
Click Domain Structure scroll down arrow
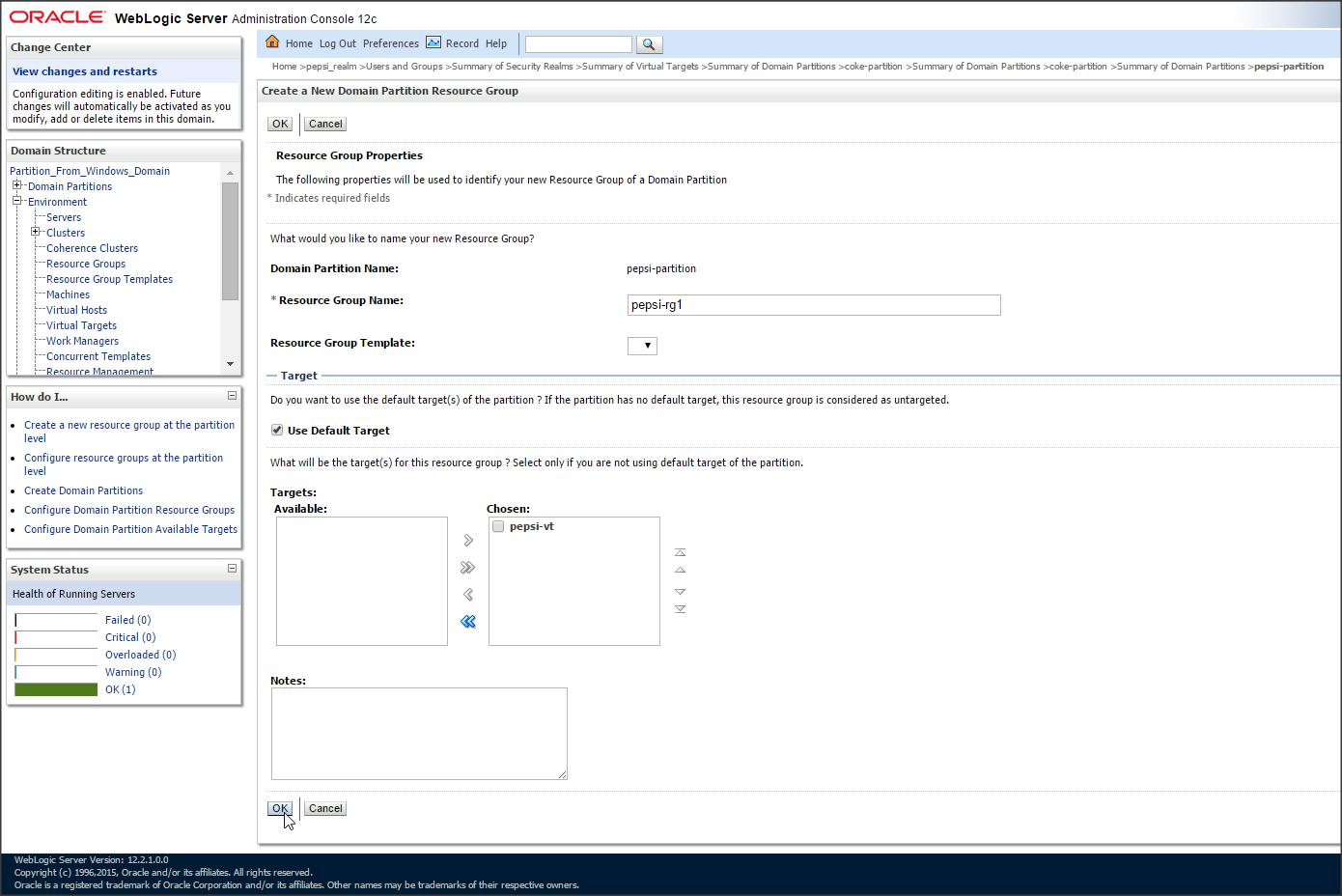(x=230, y=364)
